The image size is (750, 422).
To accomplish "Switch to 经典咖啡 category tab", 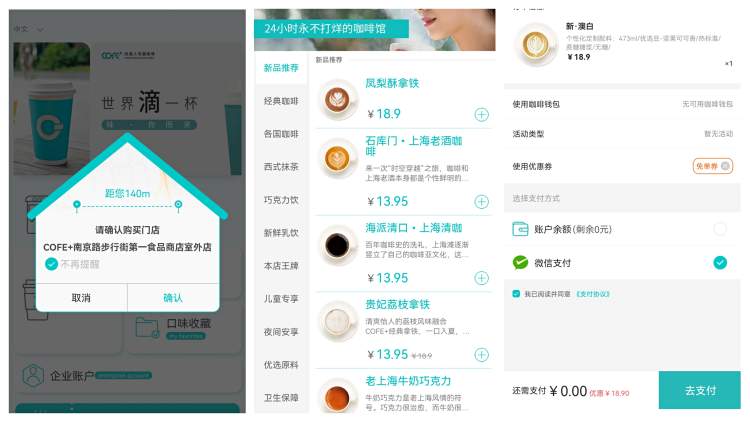I will pyautogui.click(x=281, y=101).
